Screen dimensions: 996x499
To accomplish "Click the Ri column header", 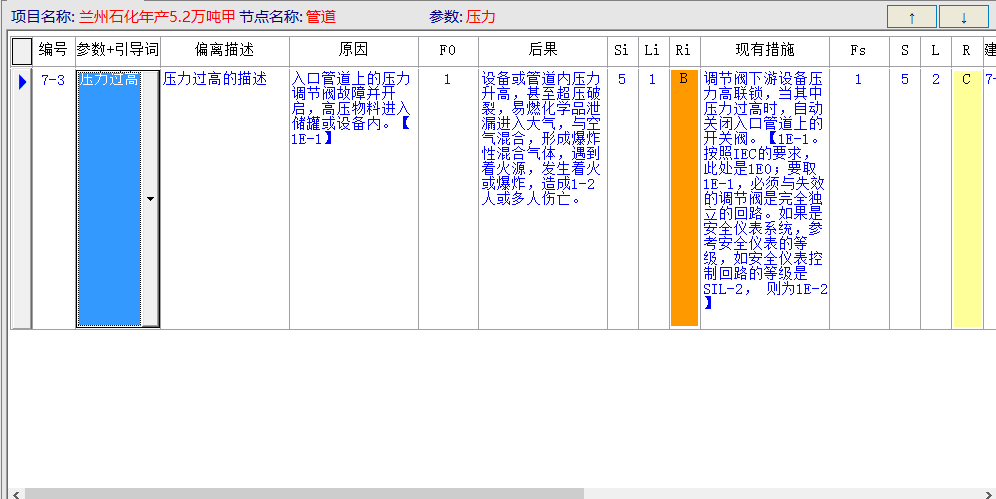I will [x=685, y=51].
